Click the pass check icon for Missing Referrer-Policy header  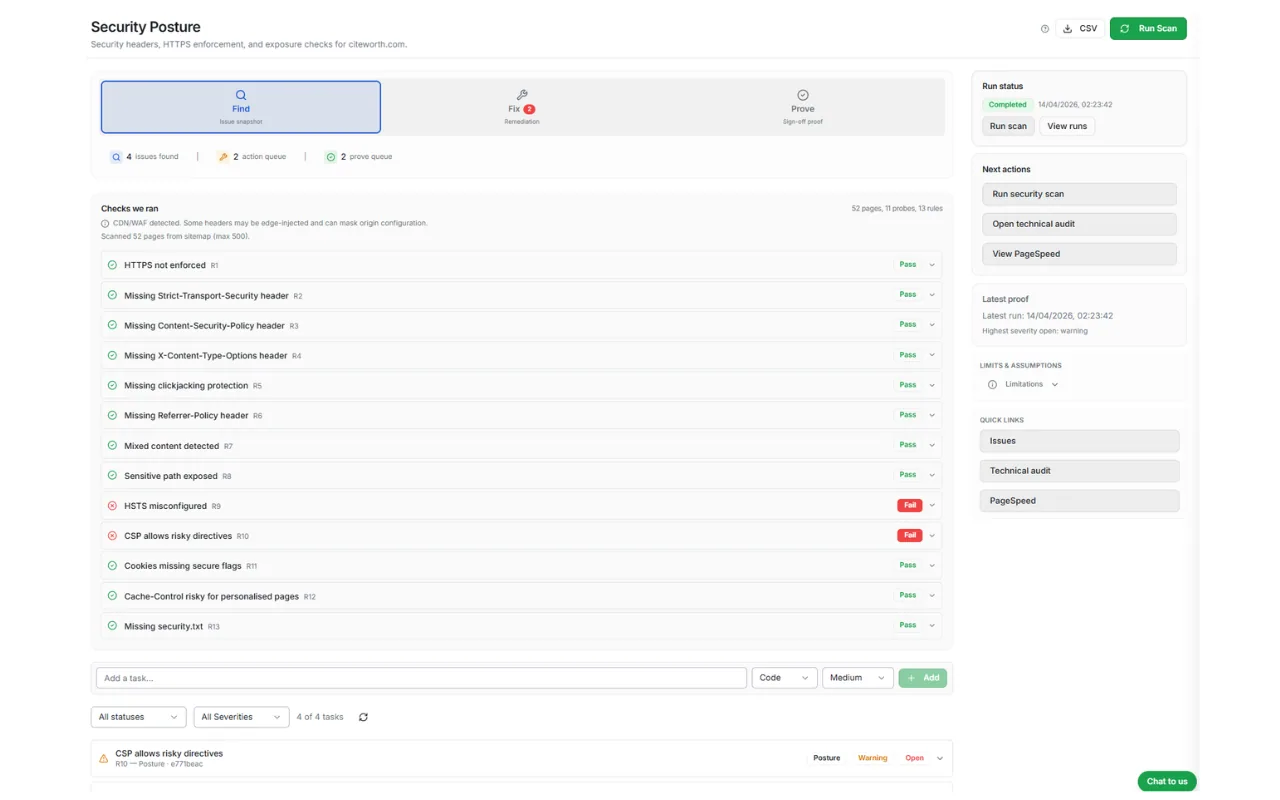[x=112, y=415]
